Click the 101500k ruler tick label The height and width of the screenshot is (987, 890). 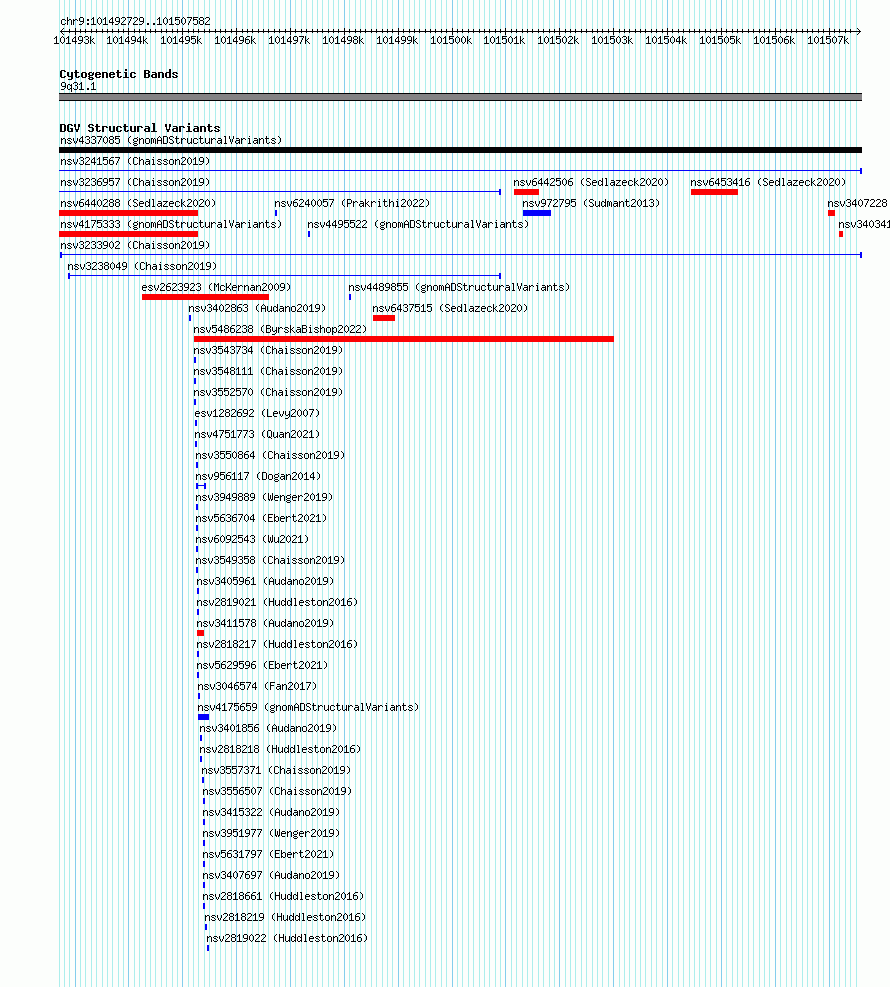451,40
